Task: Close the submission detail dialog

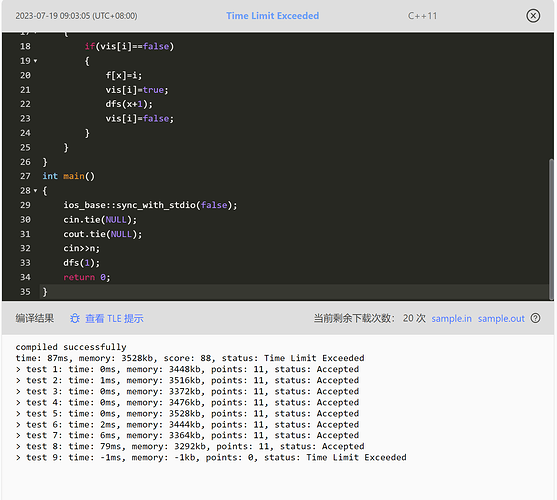Action: tap(533, 16)
